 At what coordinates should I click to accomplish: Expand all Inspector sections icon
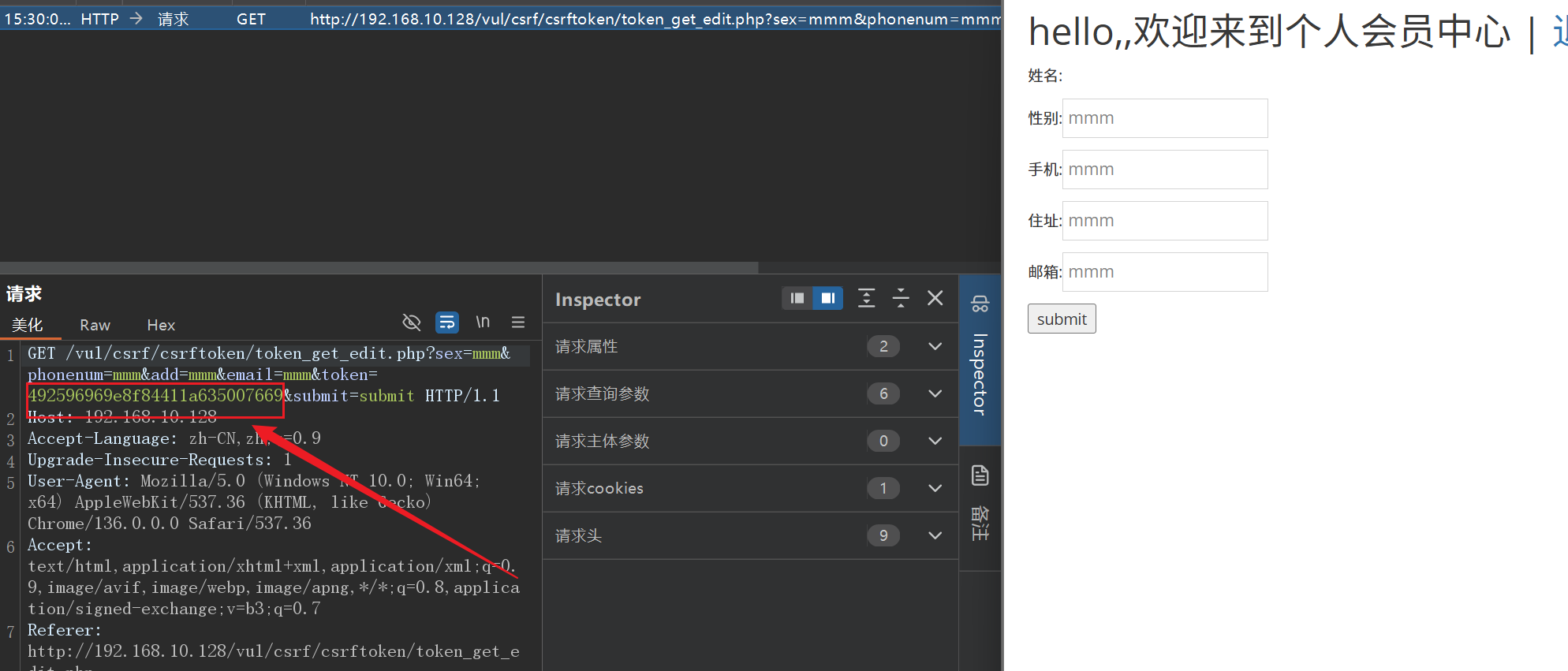point(866,298)
